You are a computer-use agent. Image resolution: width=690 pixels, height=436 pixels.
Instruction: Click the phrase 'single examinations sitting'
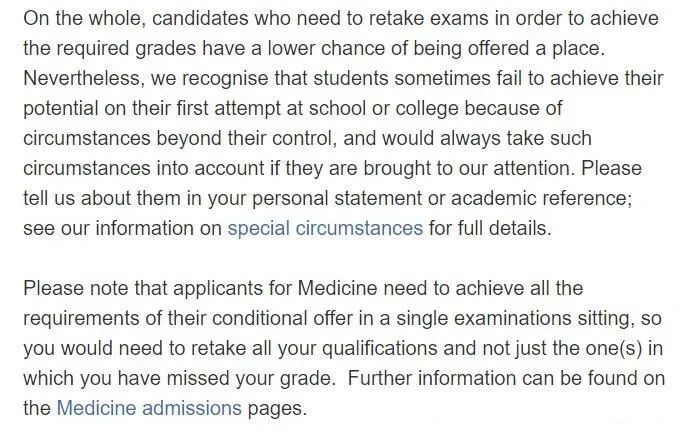514,318
